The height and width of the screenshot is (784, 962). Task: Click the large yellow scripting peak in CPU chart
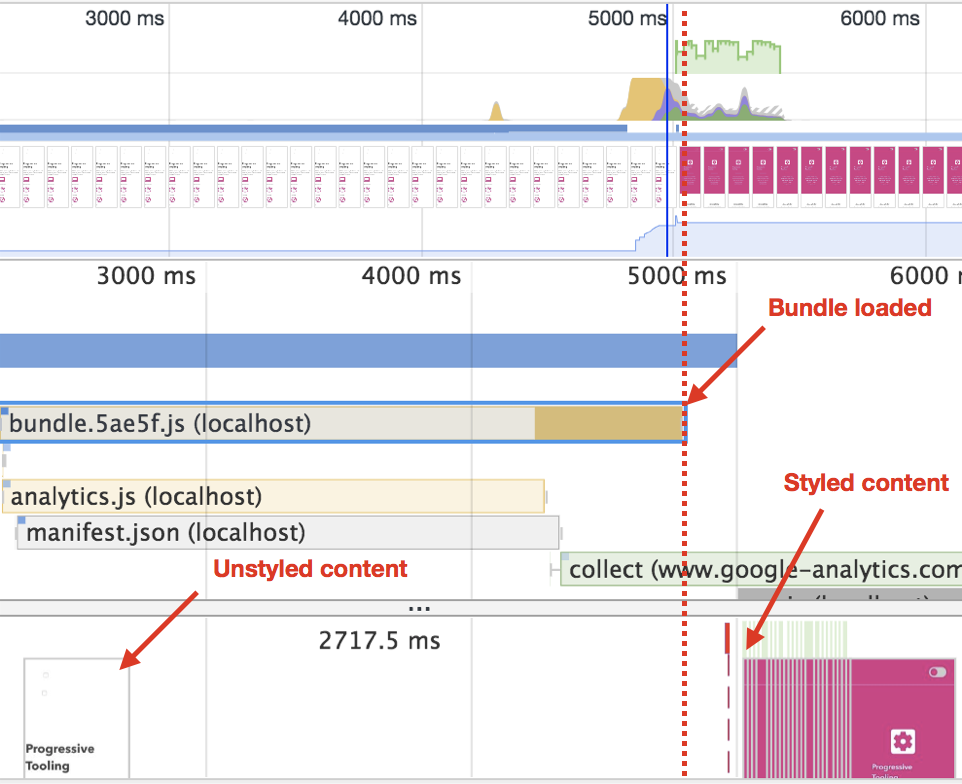point(644,102)
